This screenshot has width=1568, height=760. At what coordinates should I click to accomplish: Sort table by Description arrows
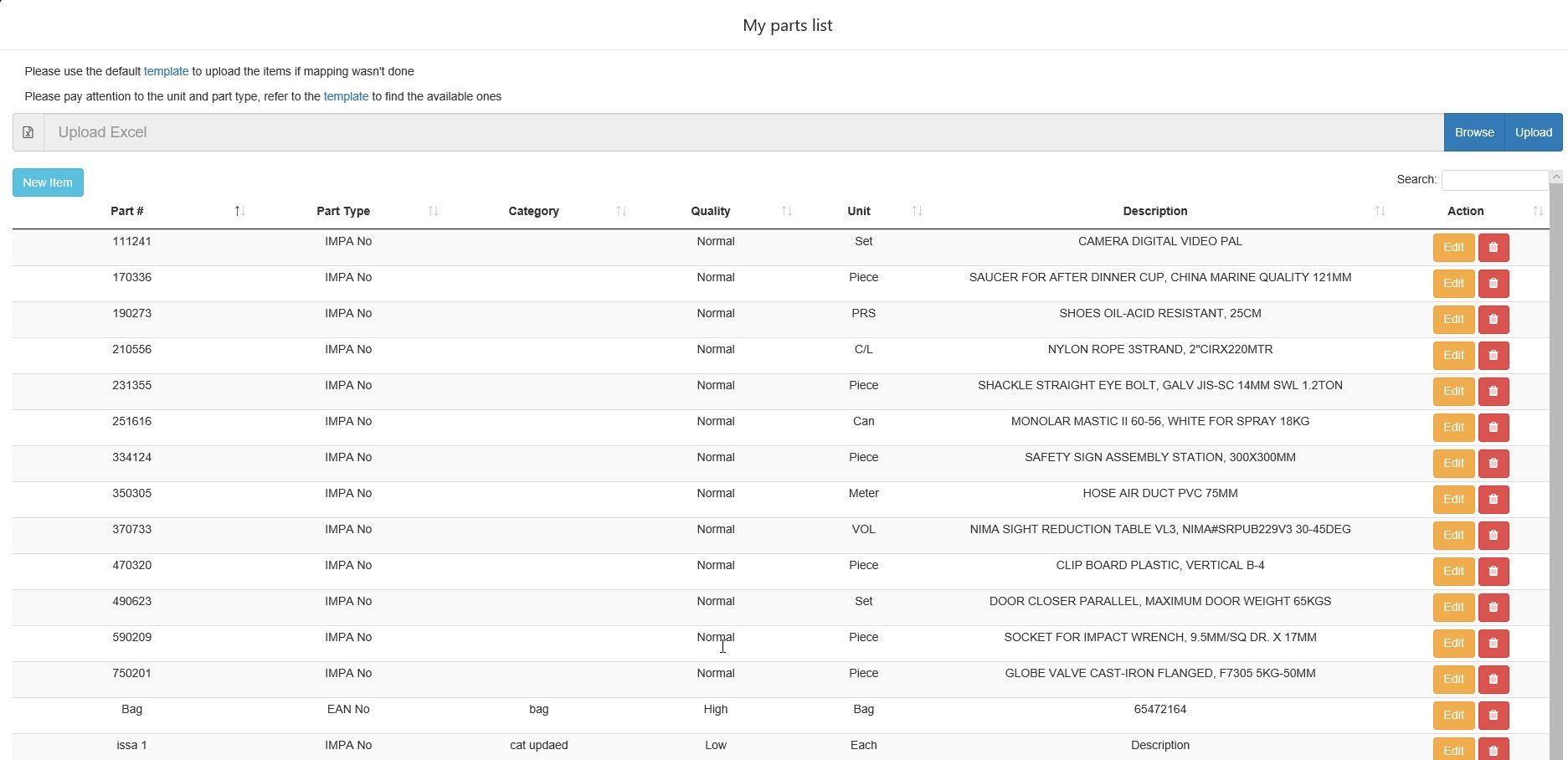[1380, 211]
